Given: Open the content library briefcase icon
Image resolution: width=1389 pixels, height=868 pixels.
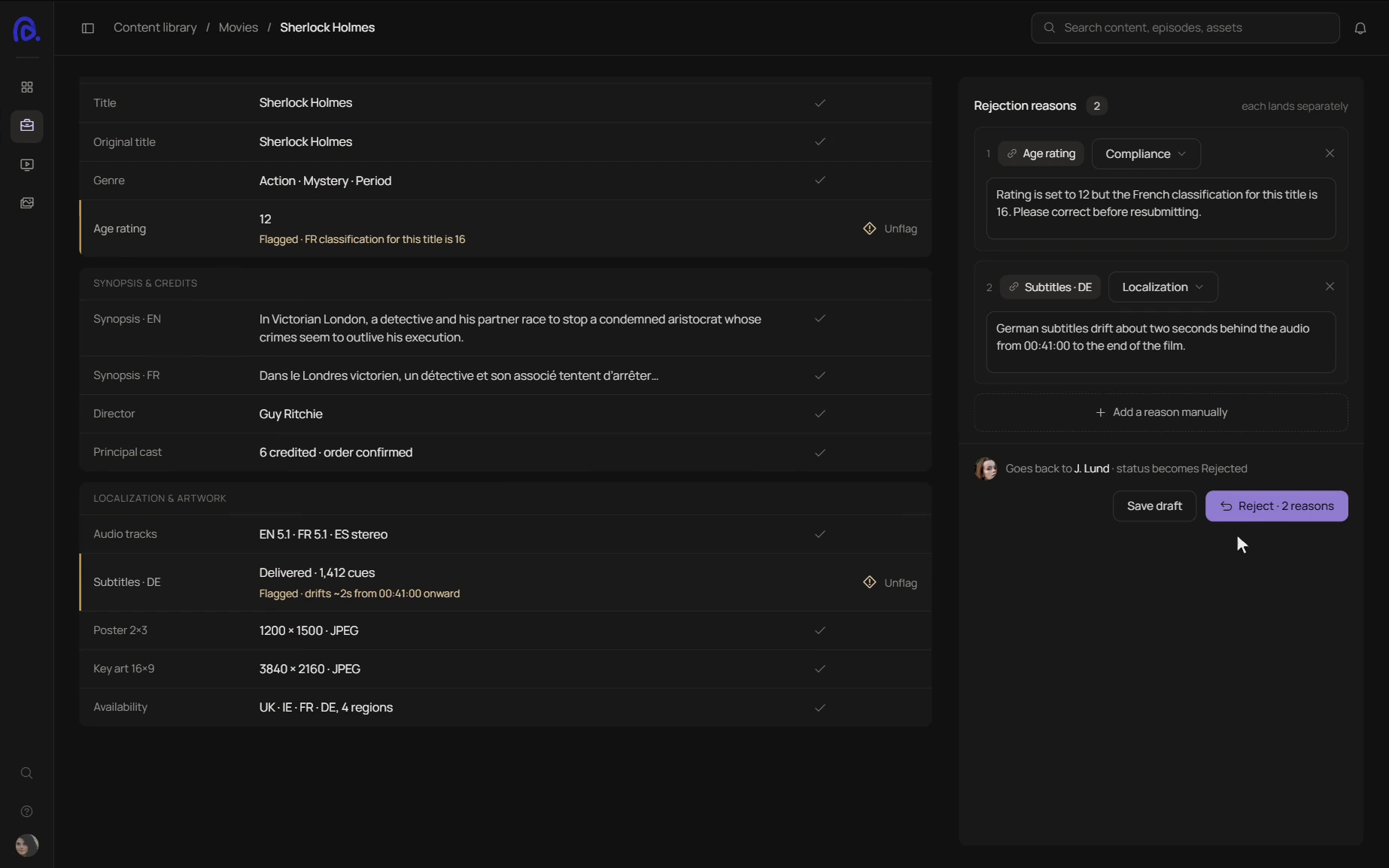Looking at the screenshot, I should (27, 126).
